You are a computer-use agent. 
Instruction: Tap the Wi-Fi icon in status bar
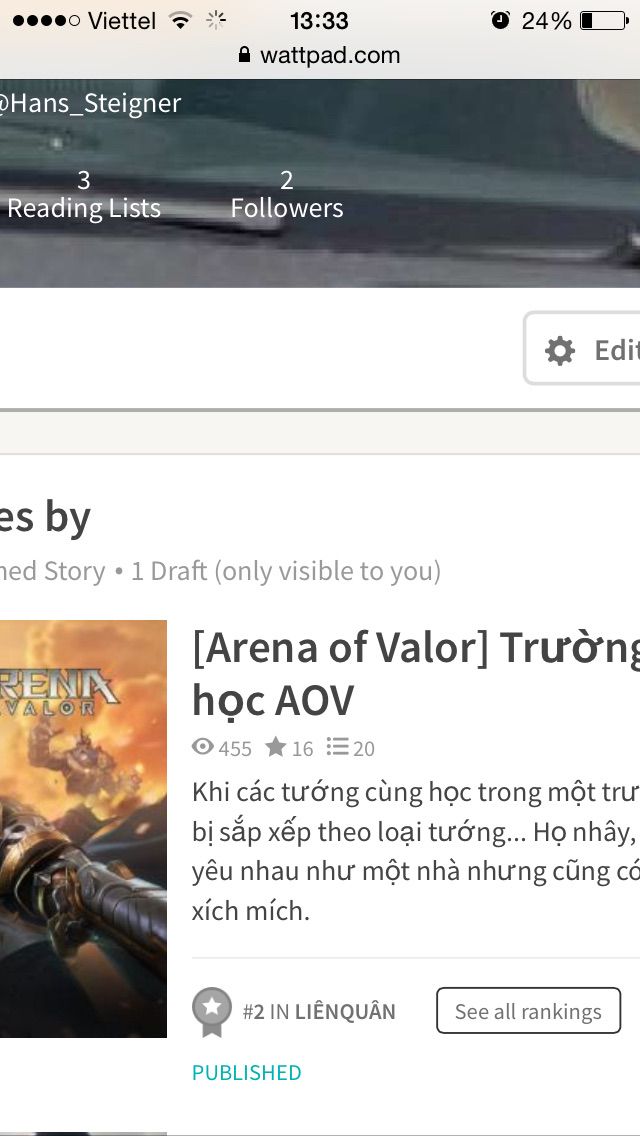[x=179, y=20]
